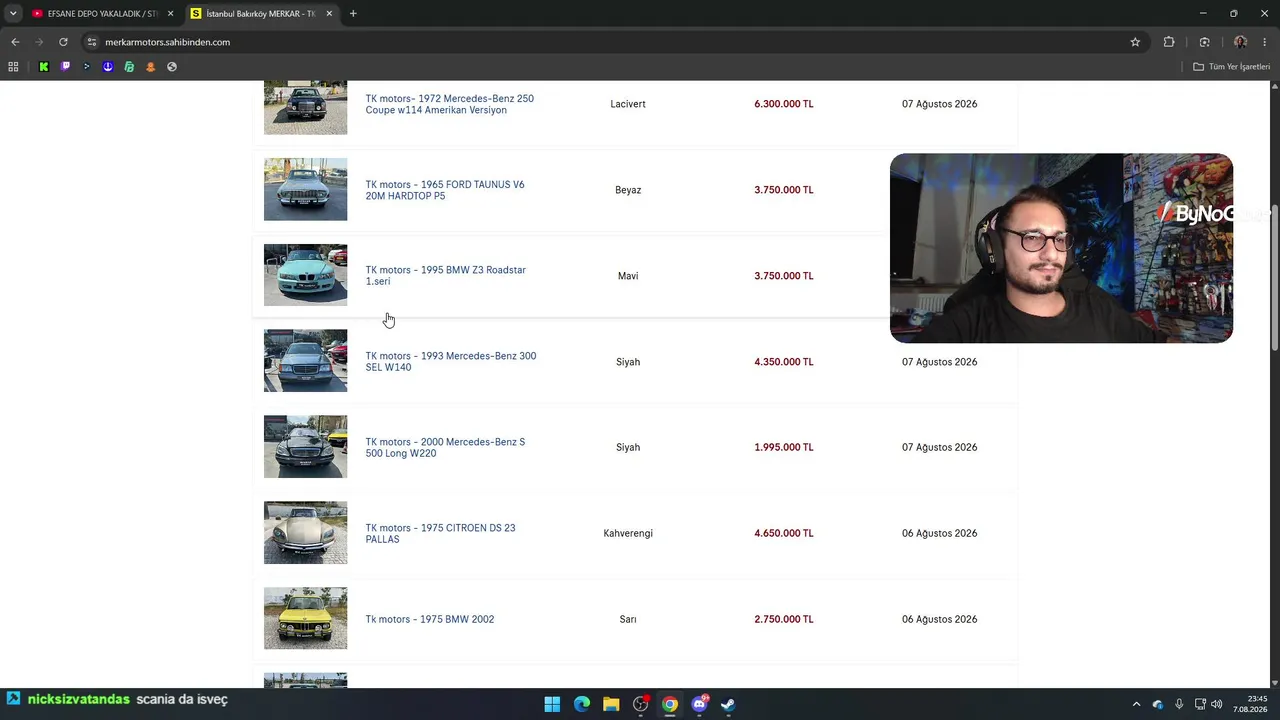Click the Mercedes 300 SEL thumbnail photo
The height and width of the screenshot is (720, 1280).
point(305,361)
